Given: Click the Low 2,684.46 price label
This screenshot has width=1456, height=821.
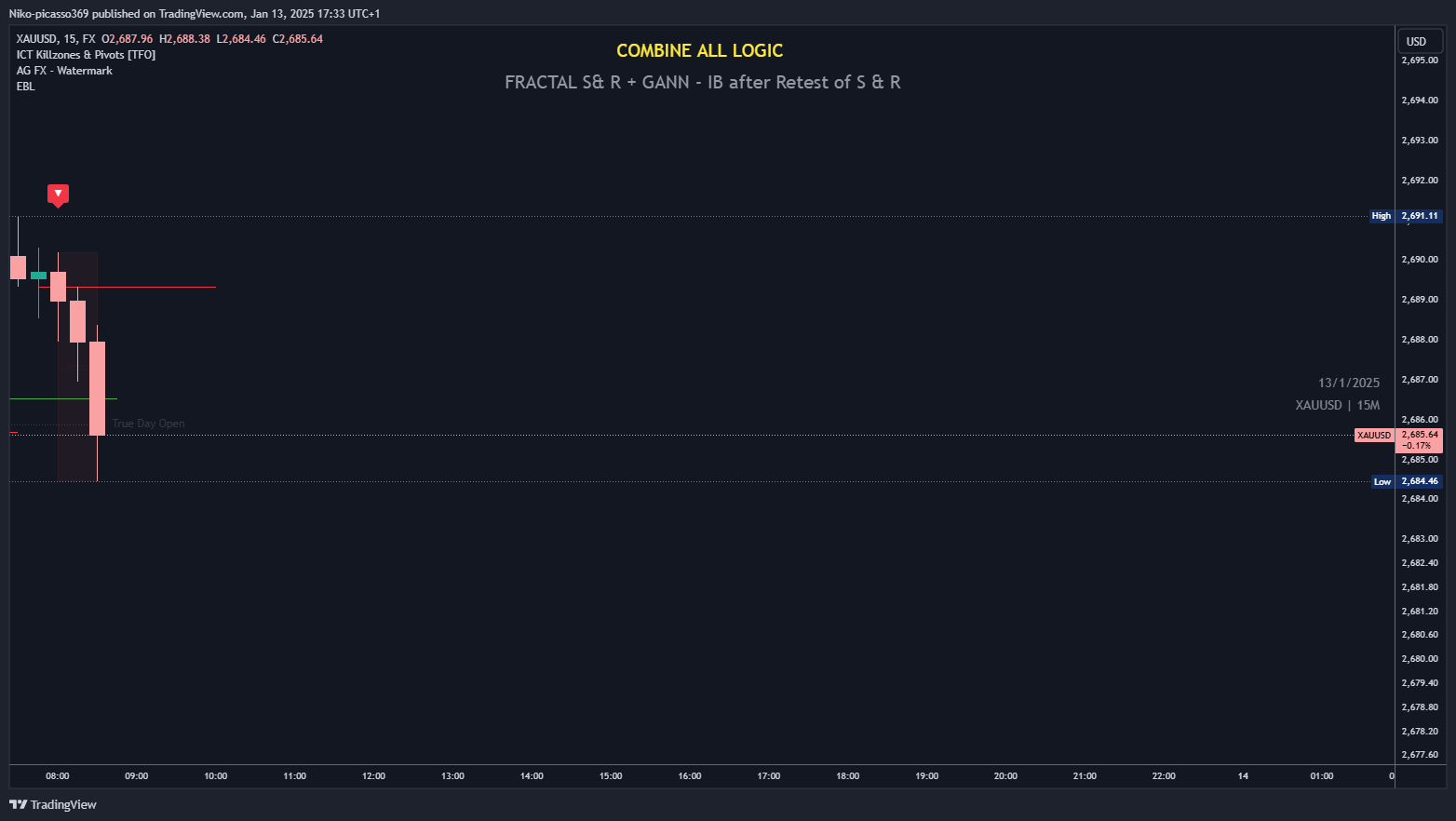Looking at the screenshot, I should pos(1408,481).
